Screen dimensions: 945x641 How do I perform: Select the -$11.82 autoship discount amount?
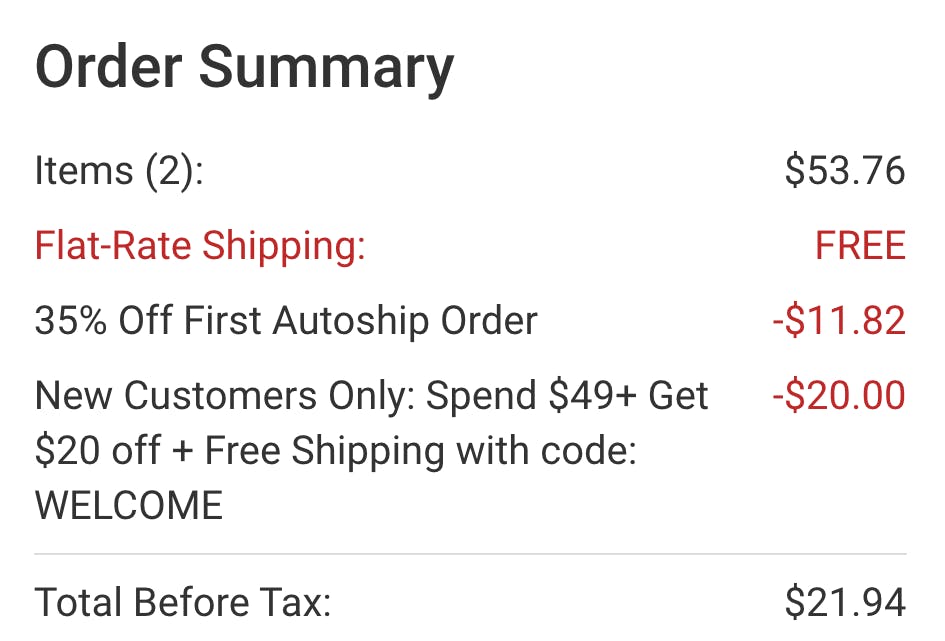(838, 321)
